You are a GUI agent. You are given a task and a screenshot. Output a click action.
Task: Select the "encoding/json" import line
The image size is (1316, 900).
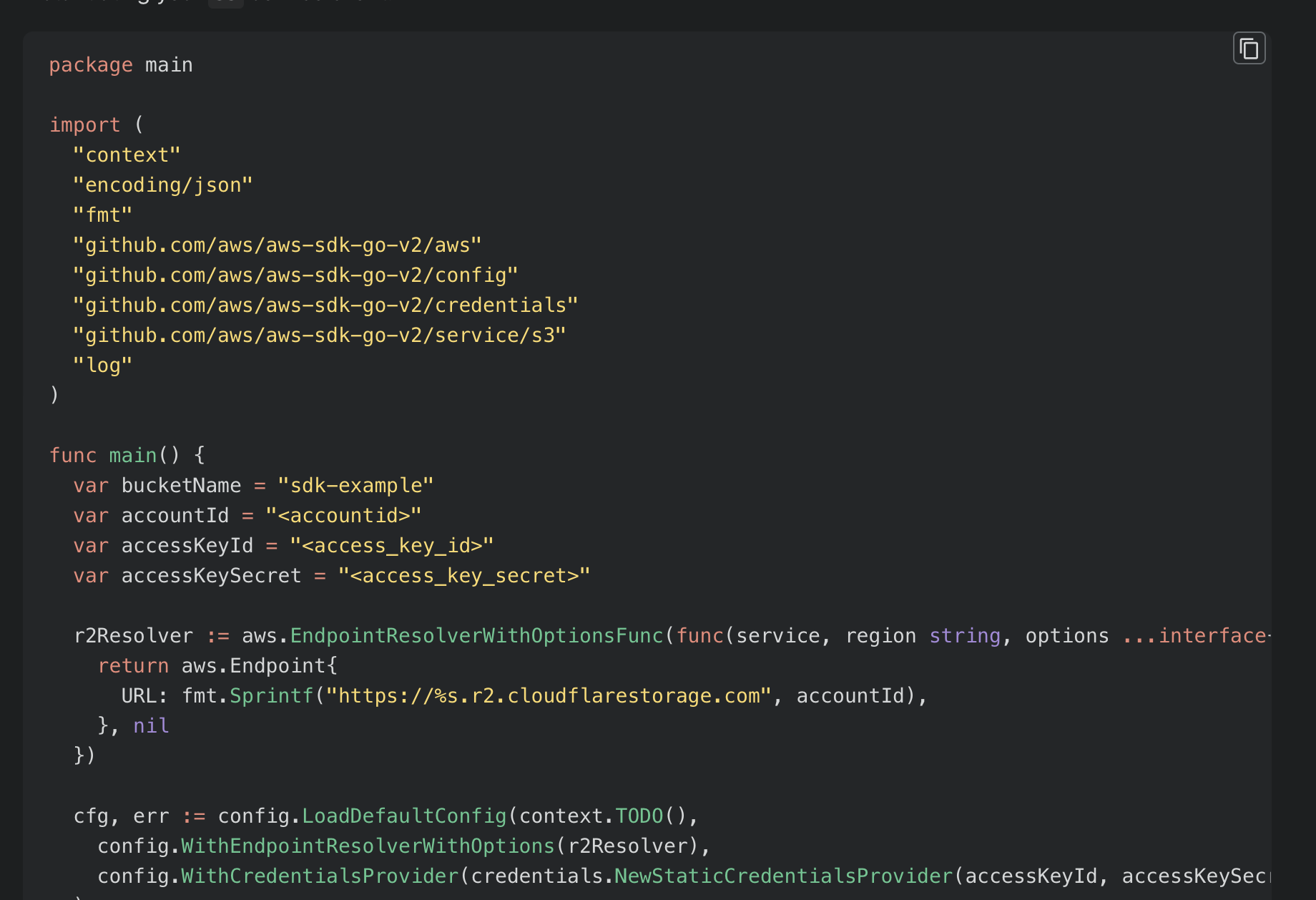coord(163,185)
